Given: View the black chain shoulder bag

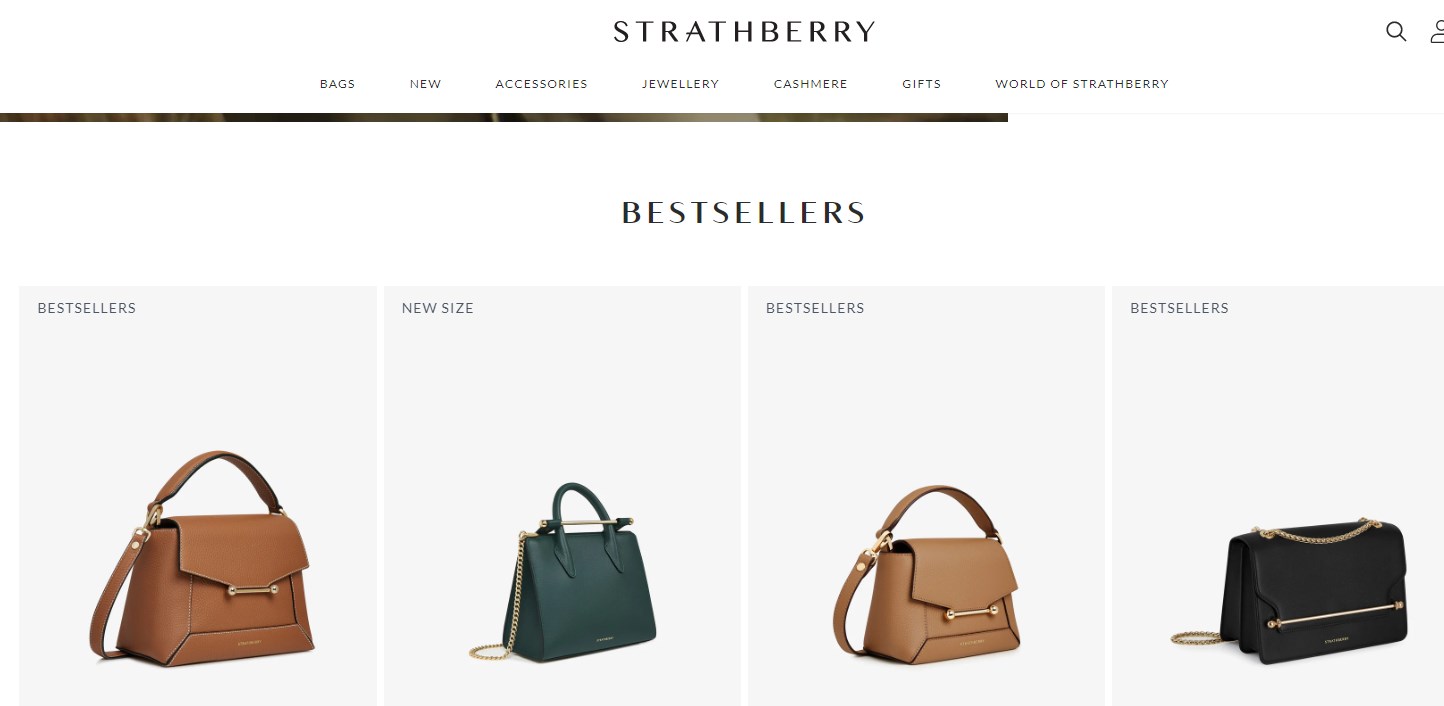Looking at the screenshot, I should pyautogui.click(x=1289, y=590).
